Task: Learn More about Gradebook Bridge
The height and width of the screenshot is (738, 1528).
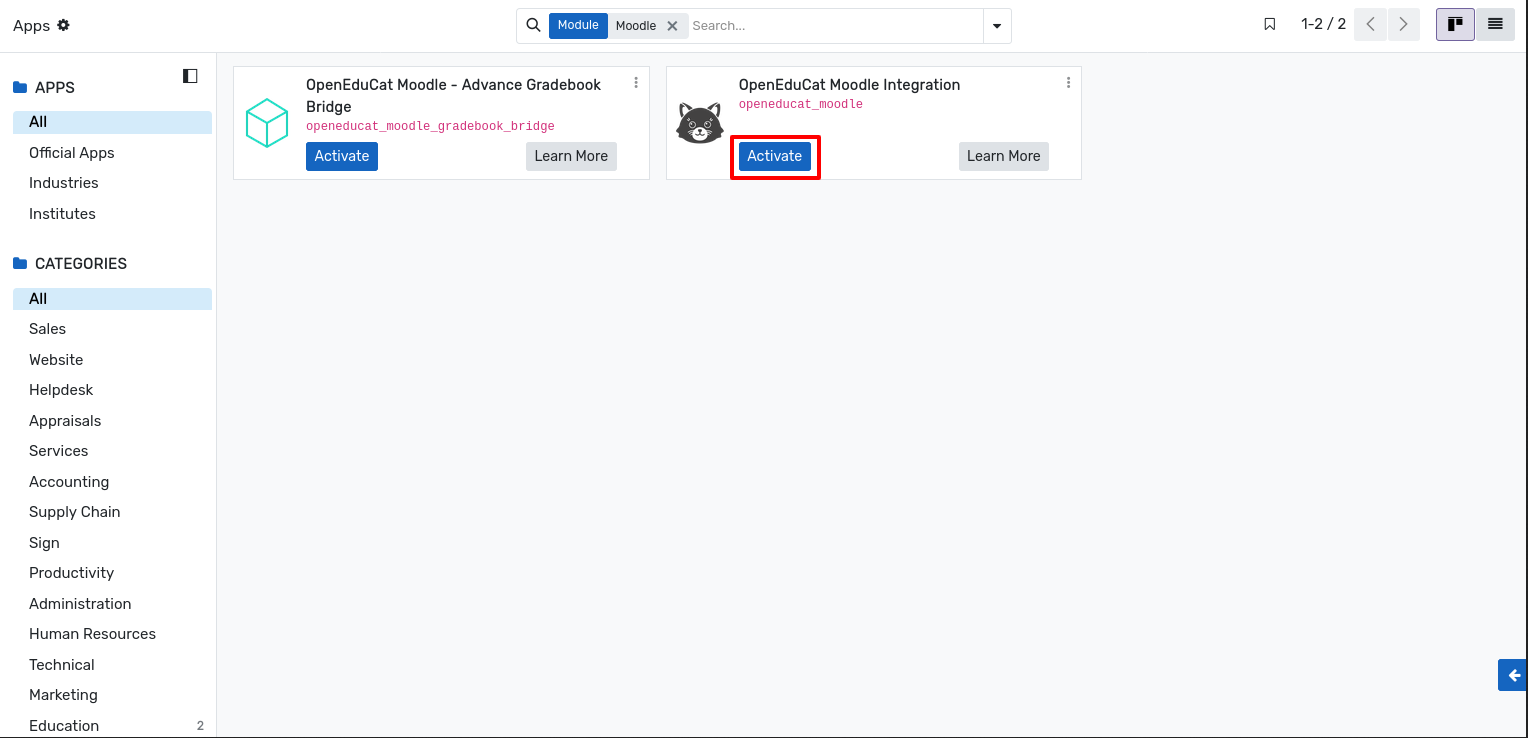Action: (x=571, y=156)
